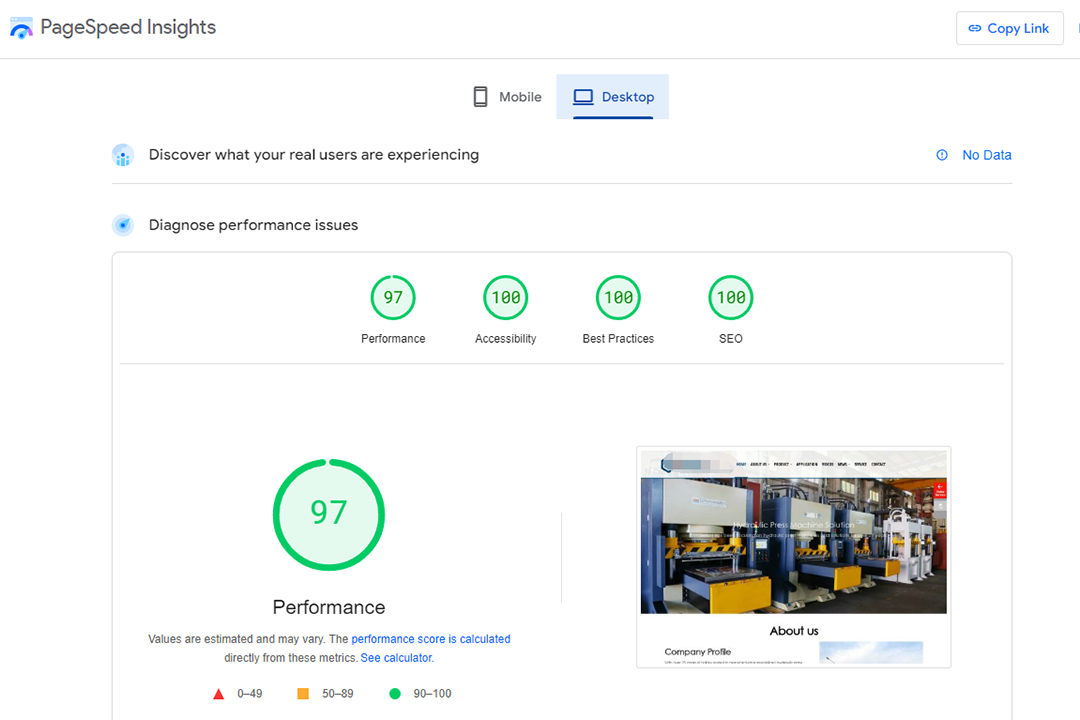1080x720 pixels.
Task: Jump to Performance score gauge 97
Action: click(x=393, y=298)
